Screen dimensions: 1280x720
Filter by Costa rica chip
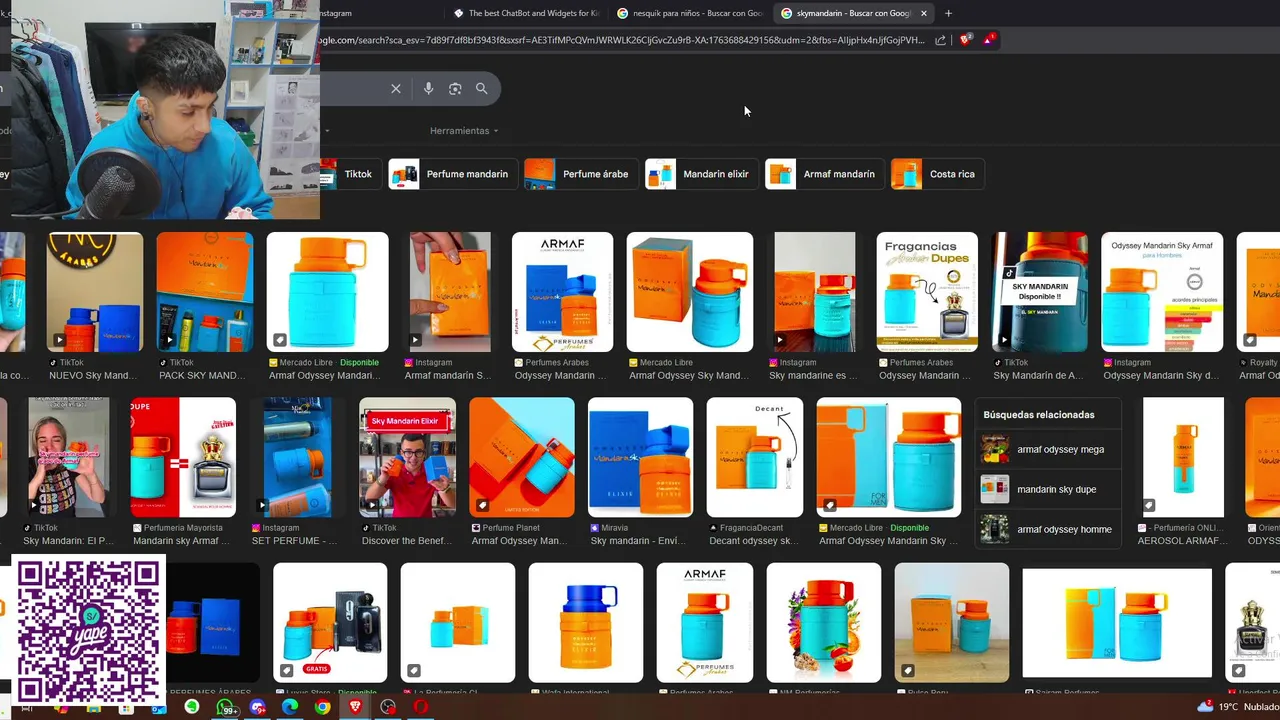pos(938,174)
